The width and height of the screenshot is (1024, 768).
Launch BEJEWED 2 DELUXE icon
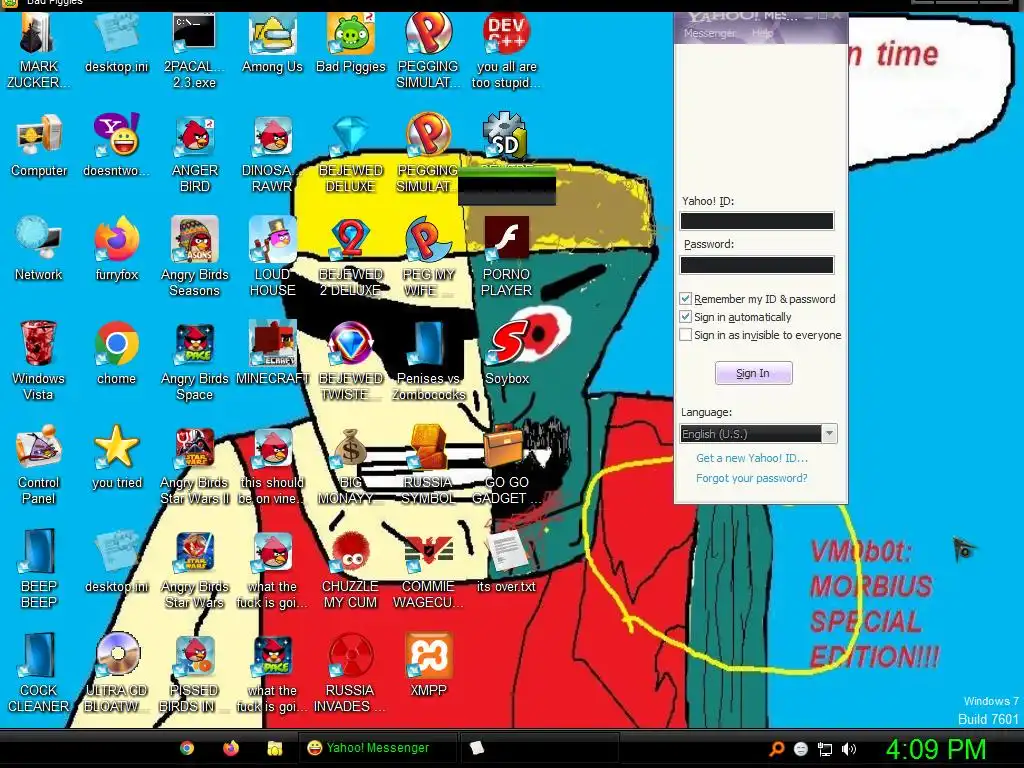click(351, 256)
